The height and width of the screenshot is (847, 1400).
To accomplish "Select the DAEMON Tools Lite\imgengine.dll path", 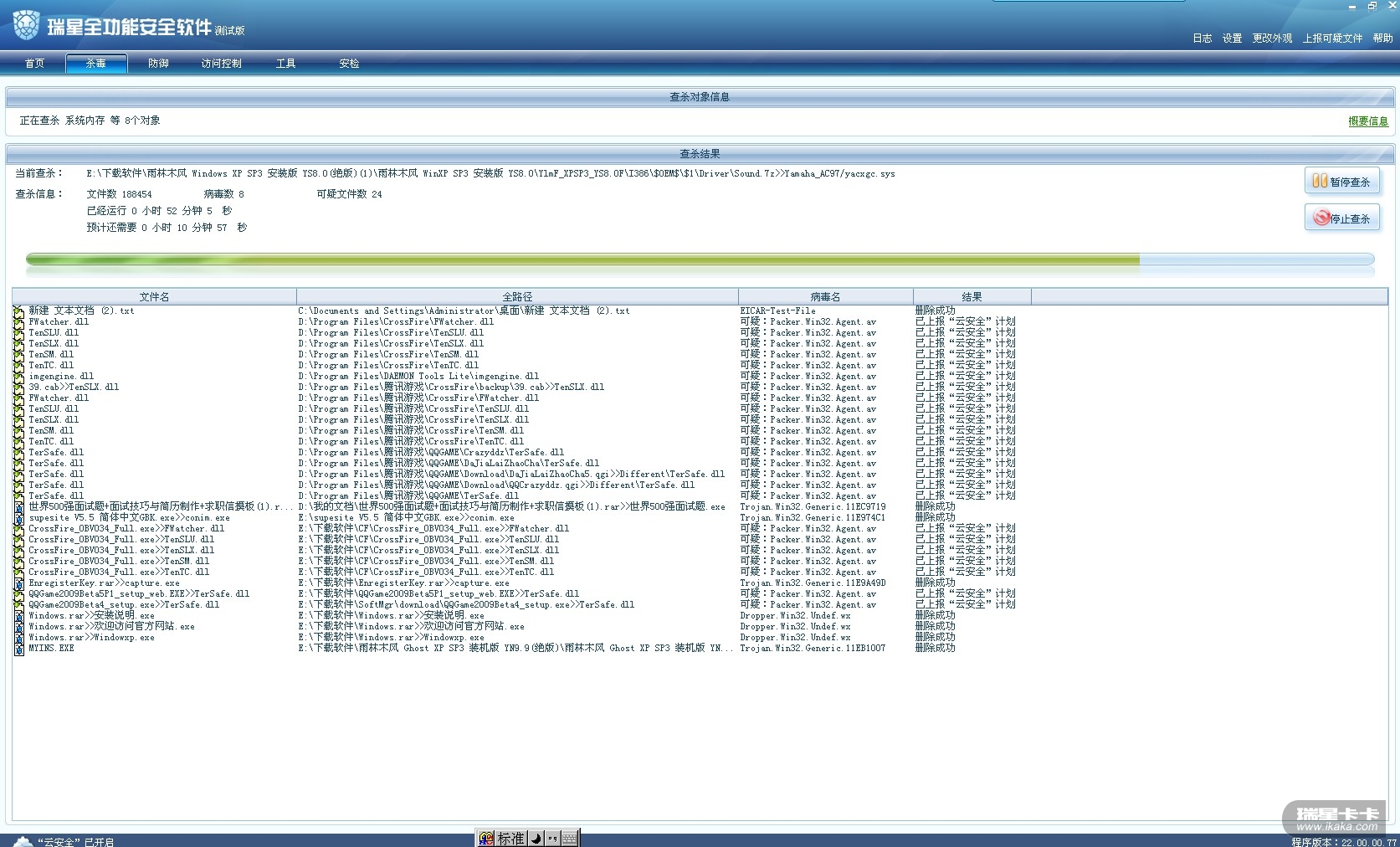I will (418, 376).
